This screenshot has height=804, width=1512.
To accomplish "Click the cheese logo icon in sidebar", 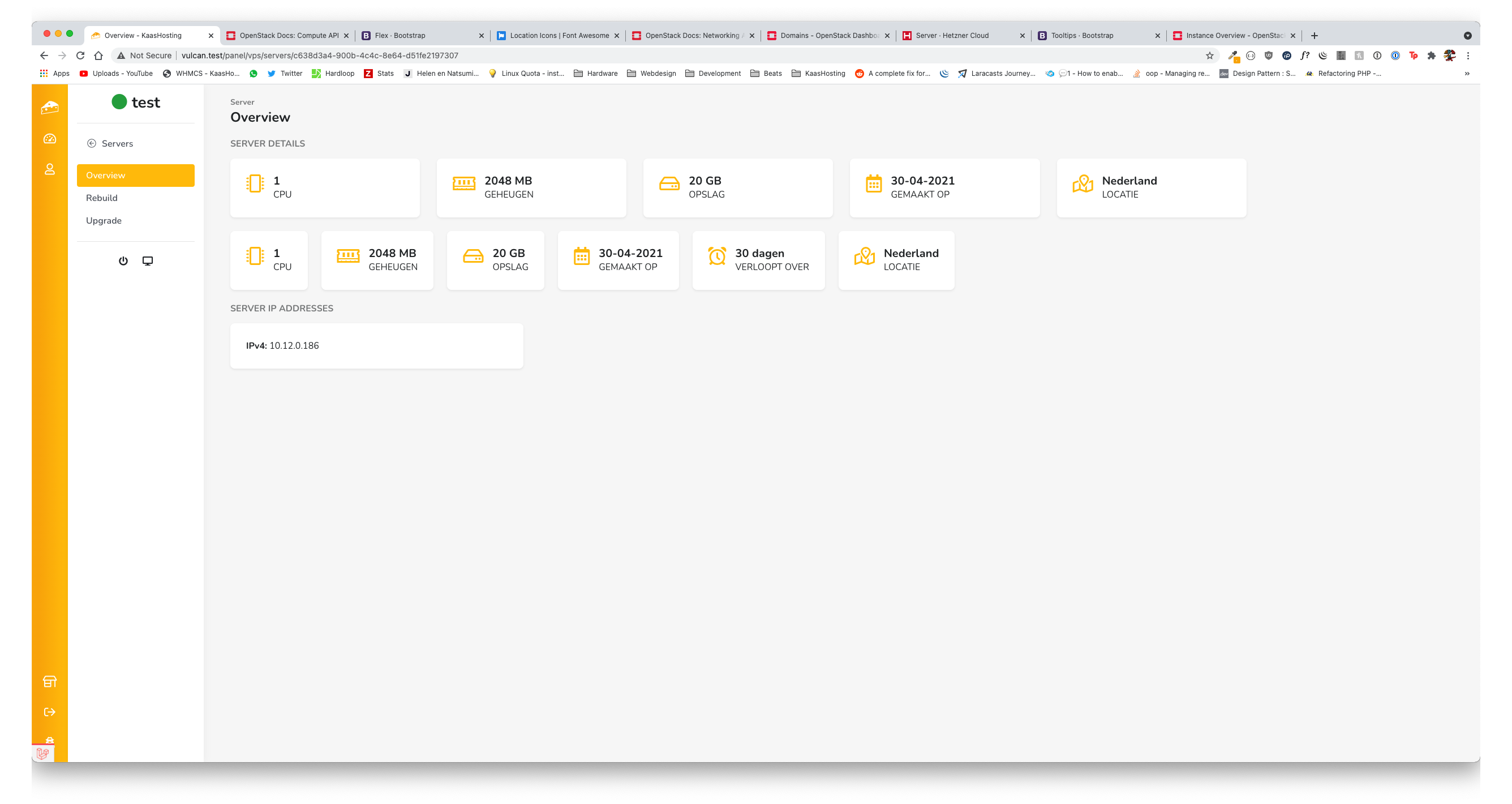I will [x=49, y=108].
